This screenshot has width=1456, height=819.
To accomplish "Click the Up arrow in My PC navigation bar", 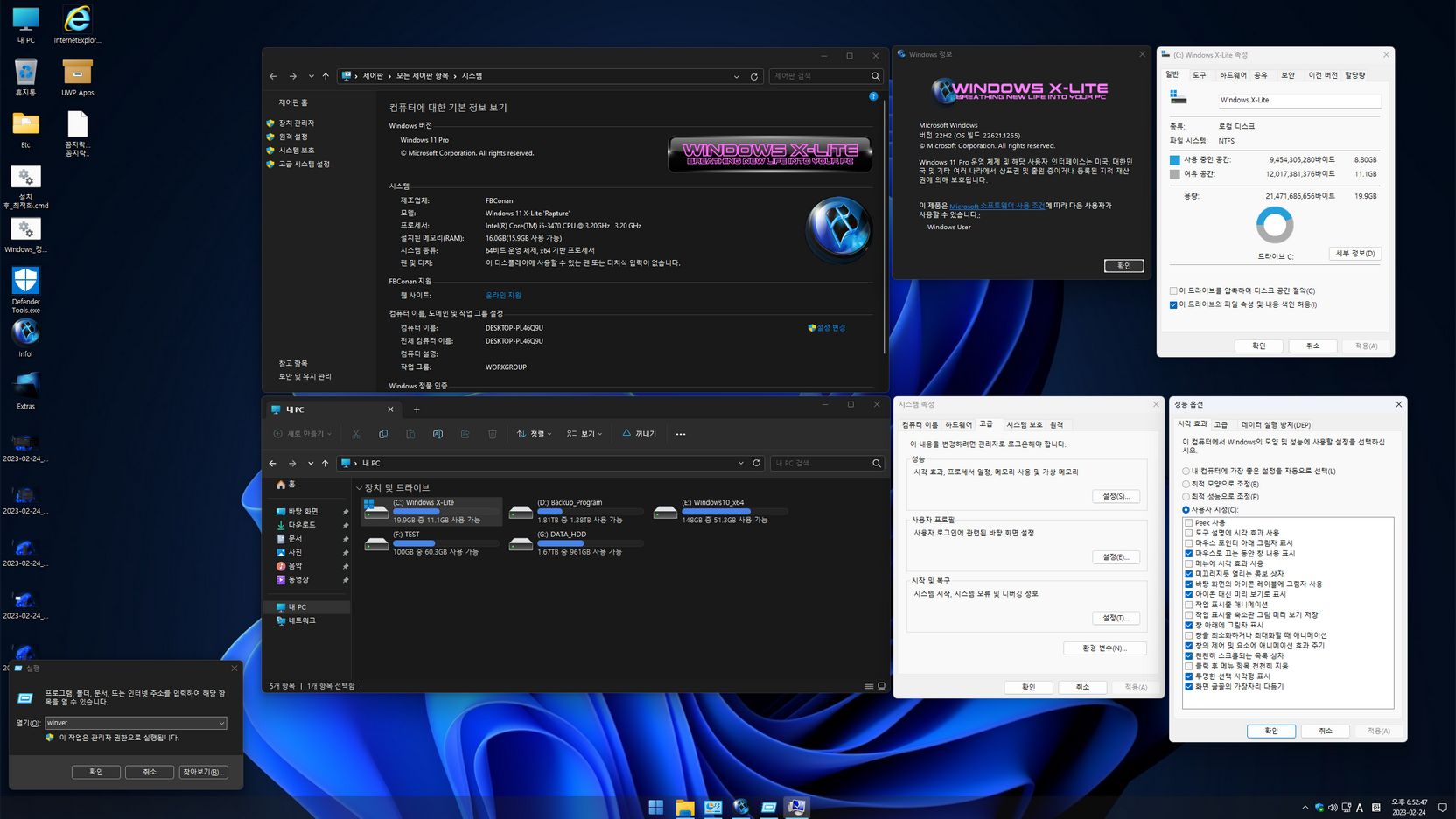I will coord(325,463).
